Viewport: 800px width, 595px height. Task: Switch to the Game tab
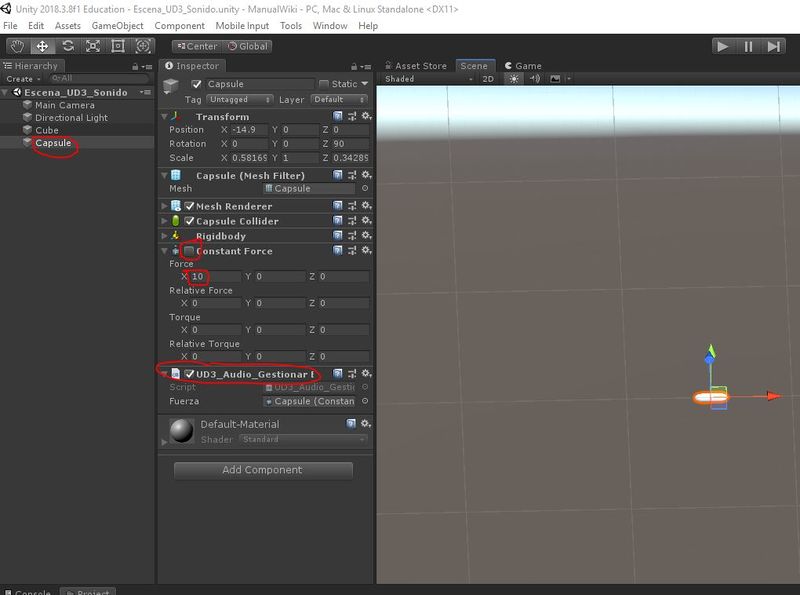(523, 66)
